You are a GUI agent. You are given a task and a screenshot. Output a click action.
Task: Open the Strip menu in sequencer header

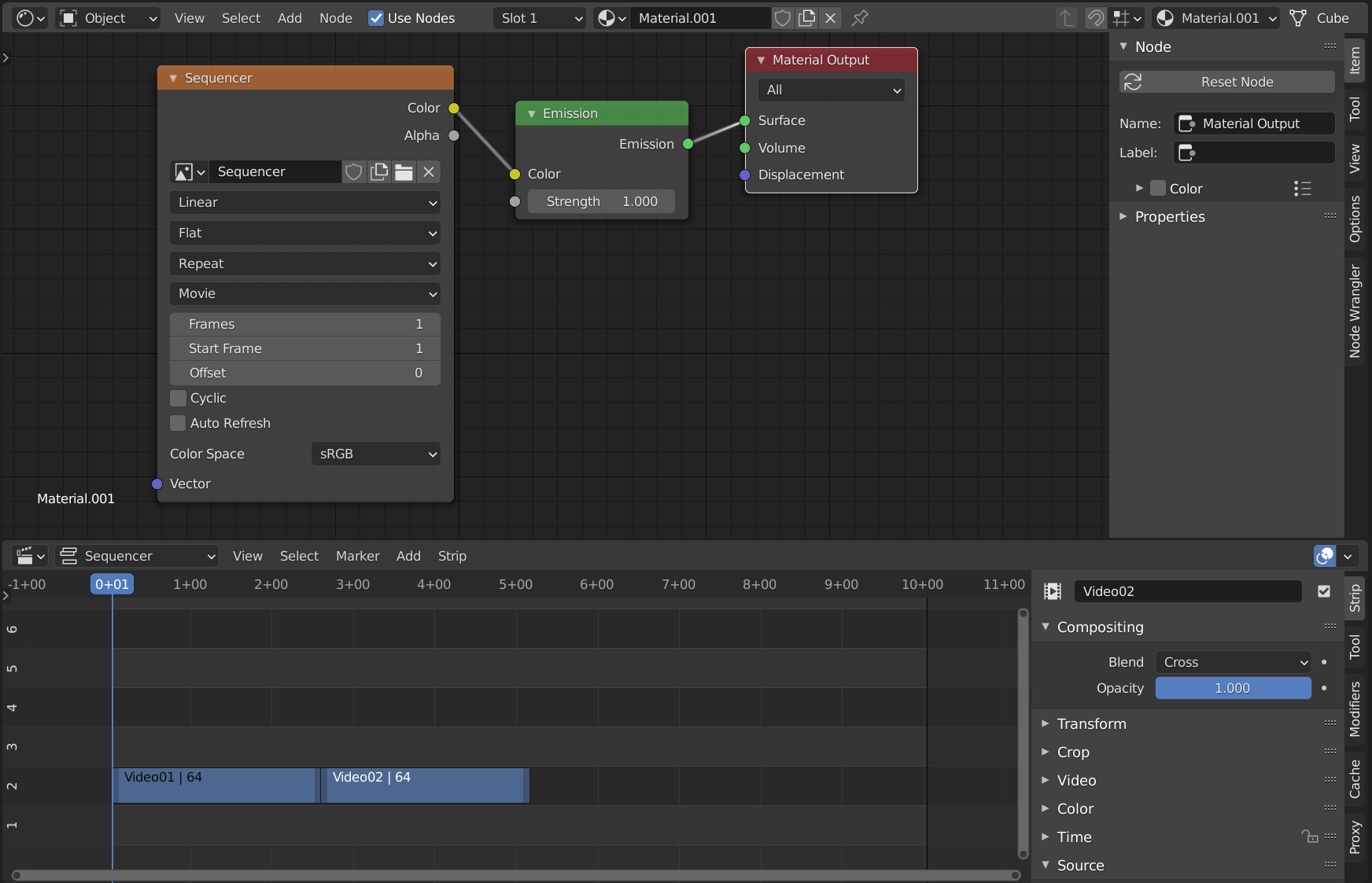coord(452,556)
